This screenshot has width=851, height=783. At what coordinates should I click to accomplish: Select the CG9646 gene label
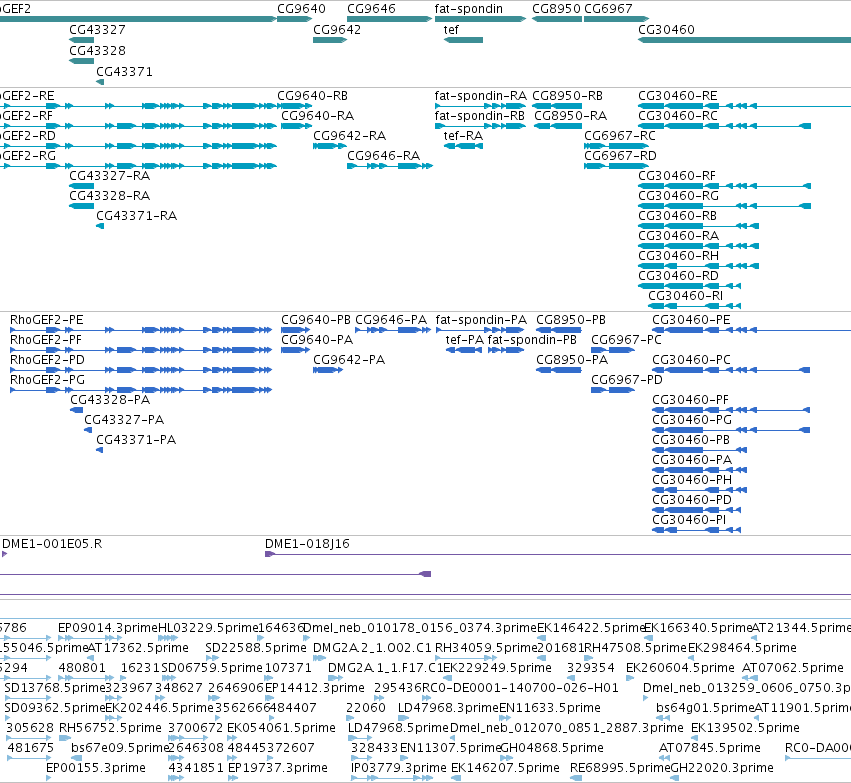pos(371,9)
